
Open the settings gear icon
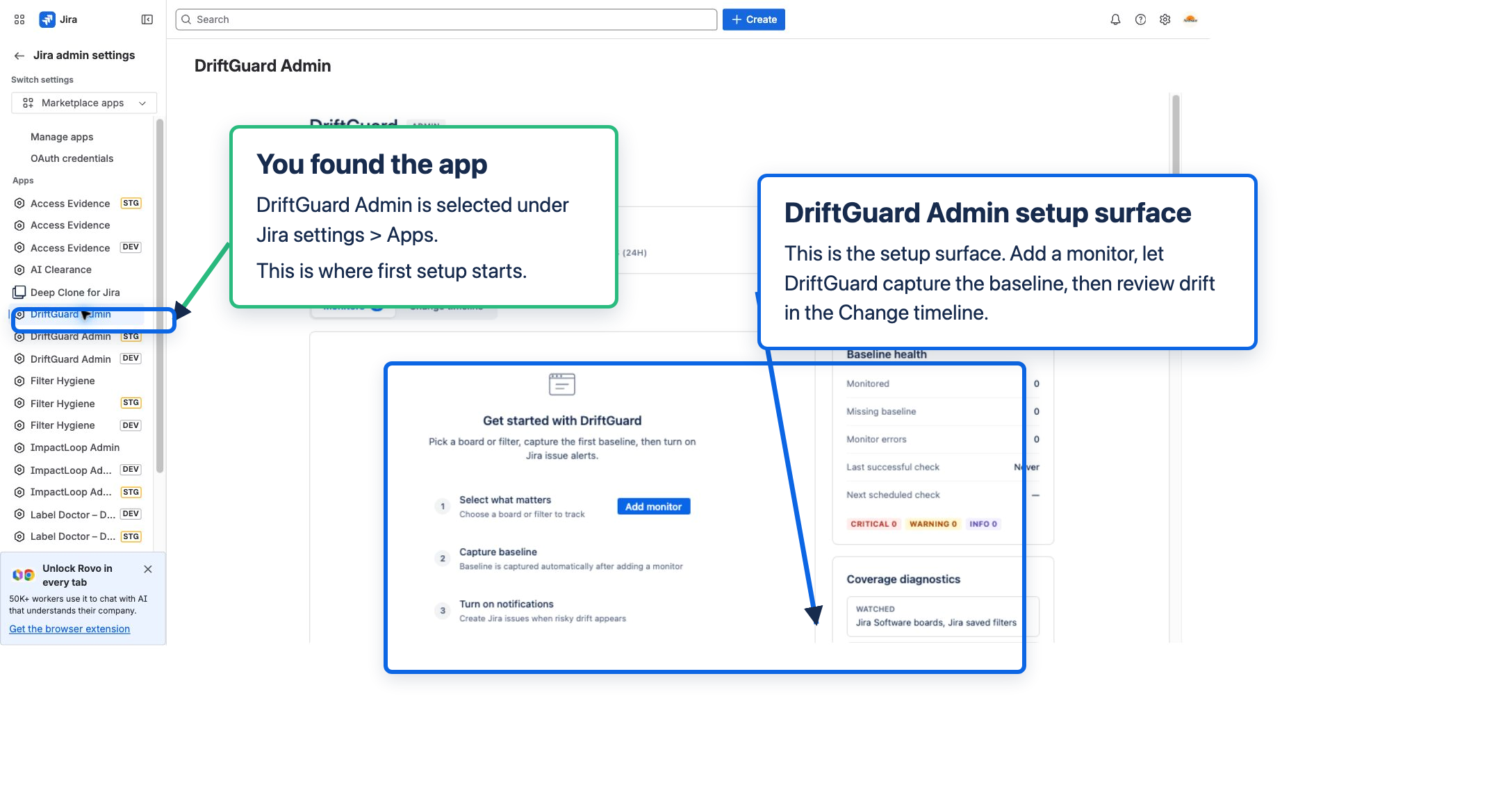[x=1165, y=19]
